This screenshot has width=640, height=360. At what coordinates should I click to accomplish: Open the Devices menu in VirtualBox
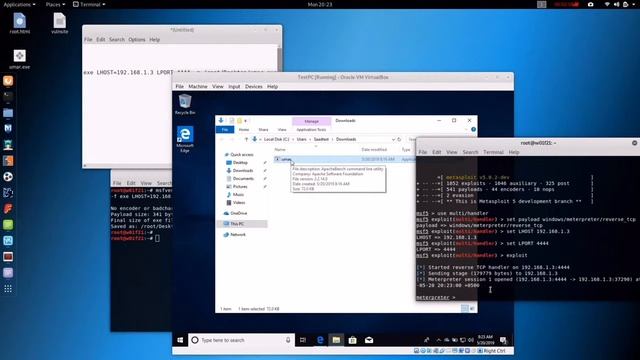coord(253,87)
